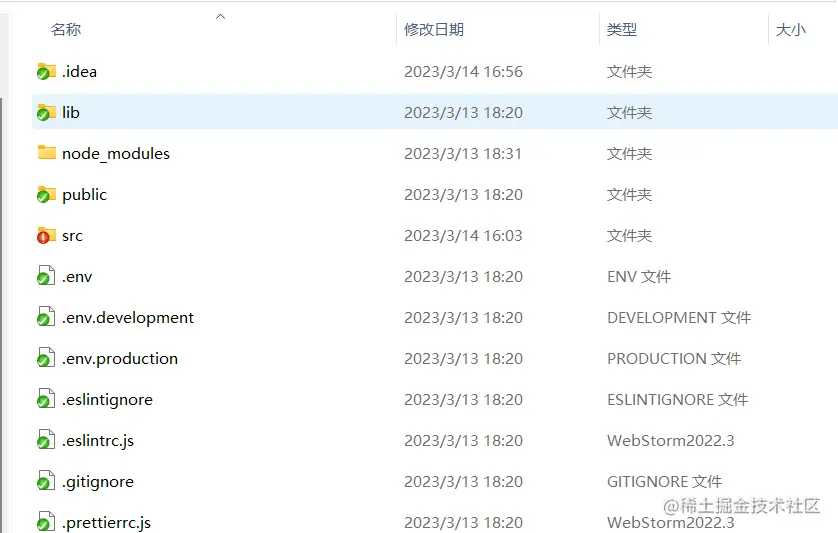Sort by the 名称 column header
Image resolution: width=838 pixels, height=533 pixels.
tap(66, 29)
